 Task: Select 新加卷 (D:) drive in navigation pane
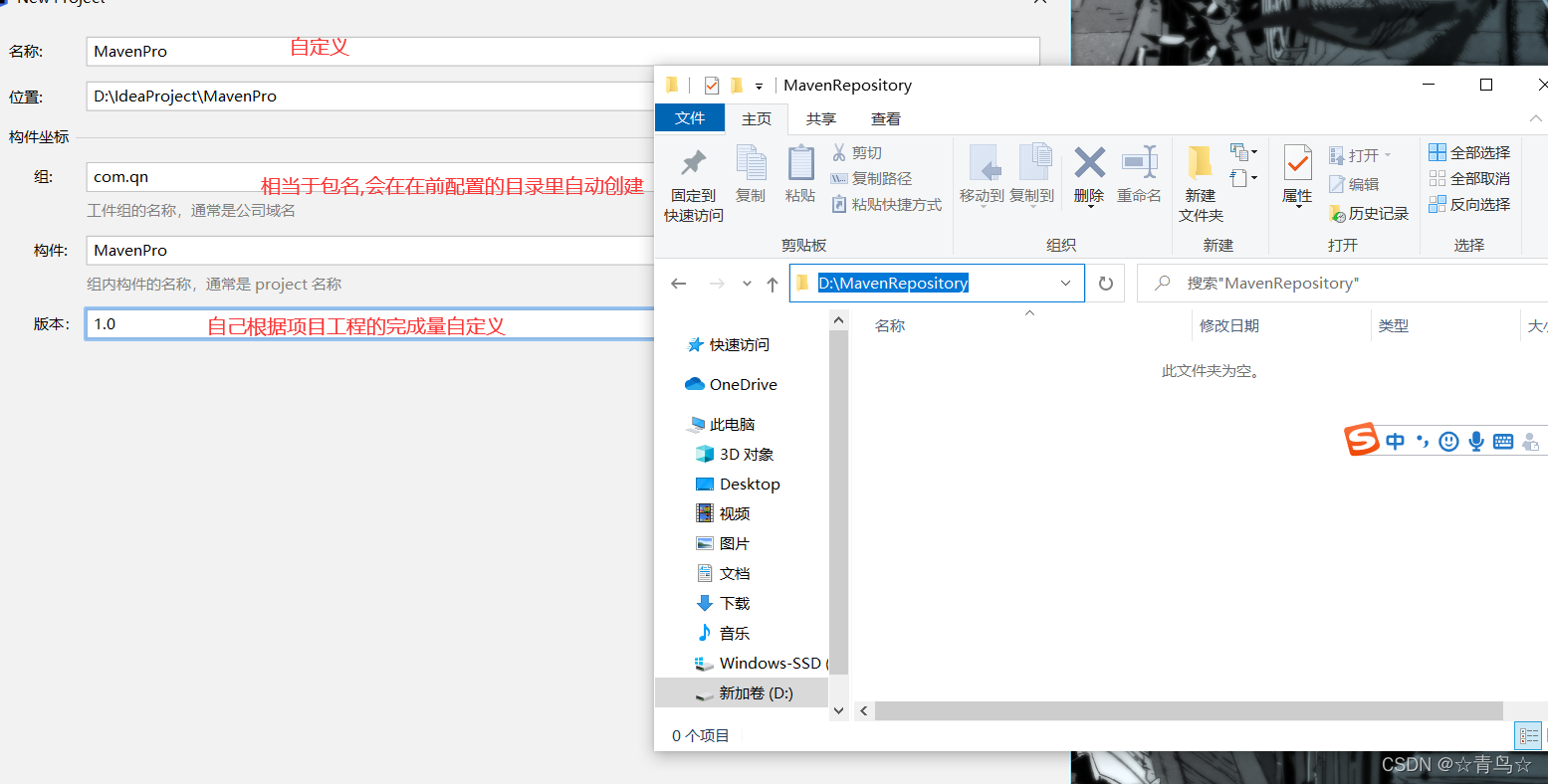coord(742,693)
